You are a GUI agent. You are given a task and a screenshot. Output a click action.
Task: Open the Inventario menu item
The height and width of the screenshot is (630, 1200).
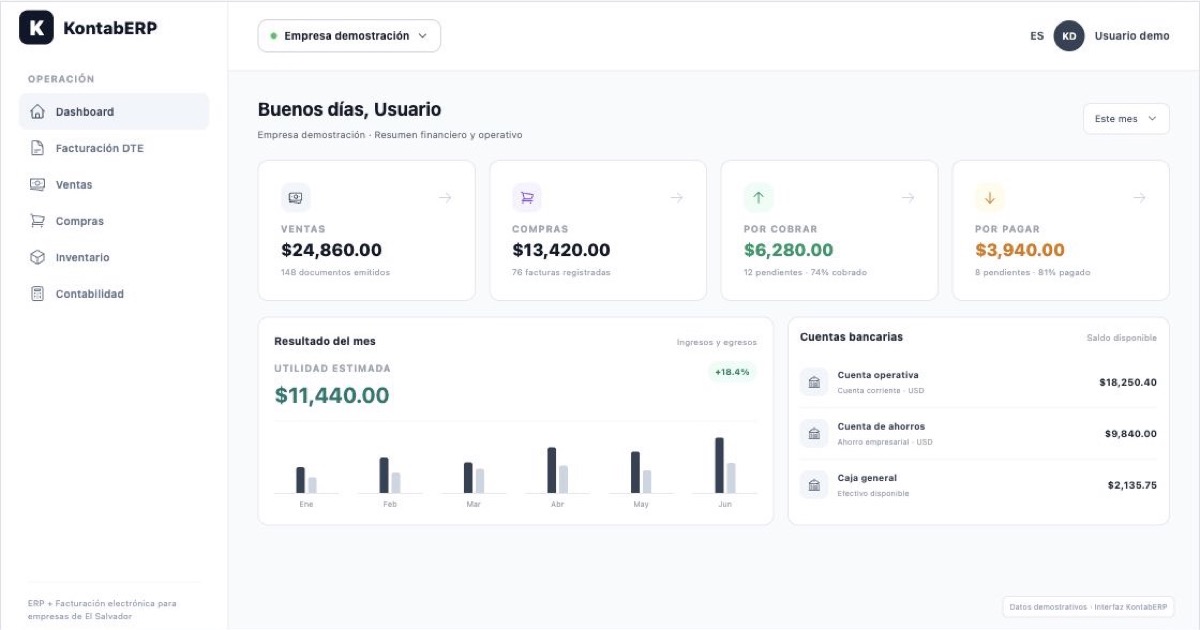pyautogui.click(x=114, y=257)
